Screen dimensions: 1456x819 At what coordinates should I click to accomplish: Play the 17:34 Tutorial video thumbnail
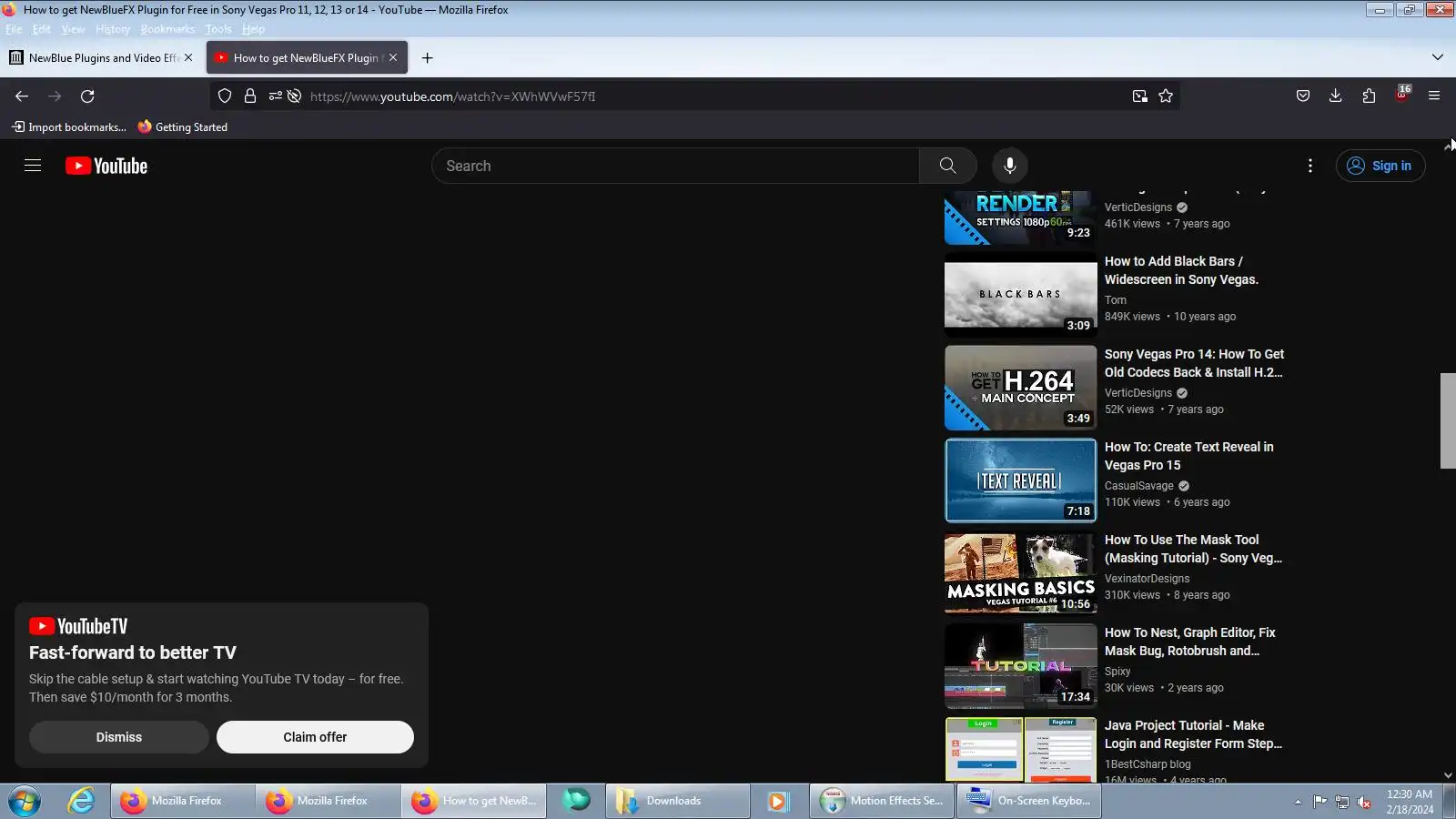(1021, 666)
